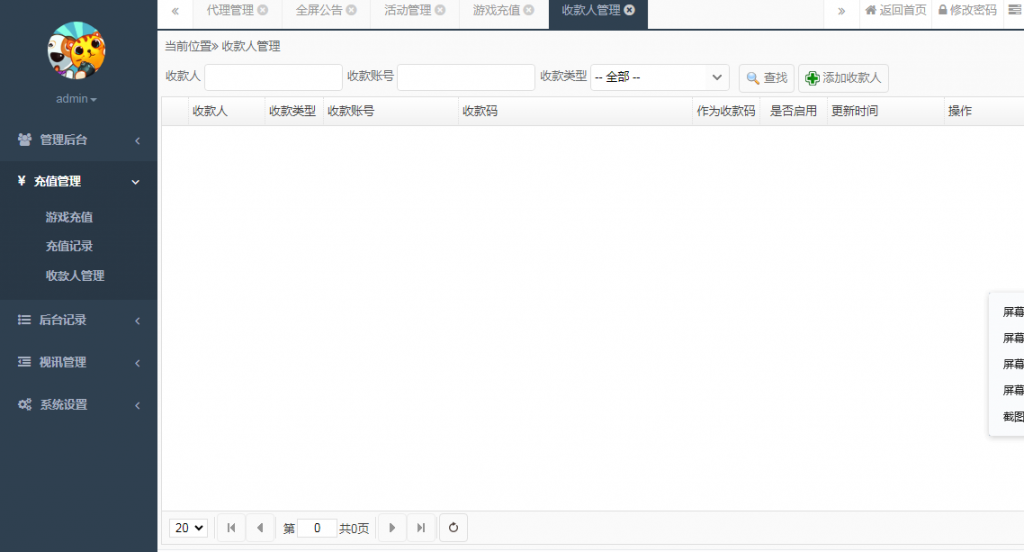Click the magnifier 查找 search button

(766, 78)
